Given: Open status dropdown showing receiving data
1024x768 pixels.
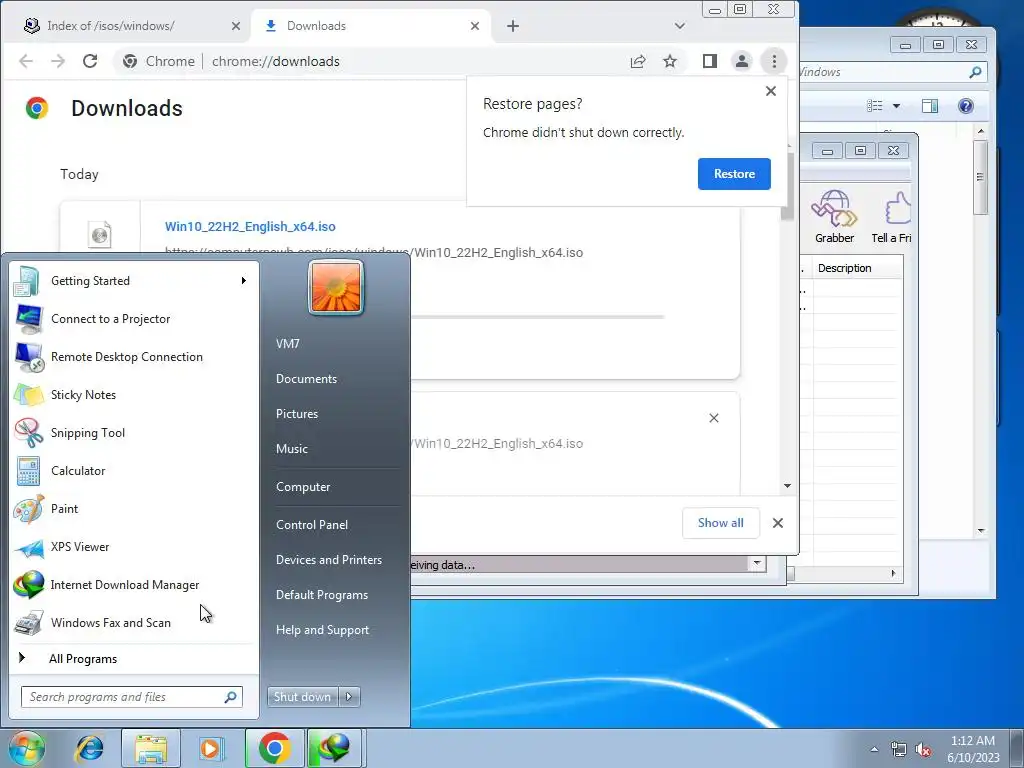Looking at the screenshot, I should pos(757,564).
